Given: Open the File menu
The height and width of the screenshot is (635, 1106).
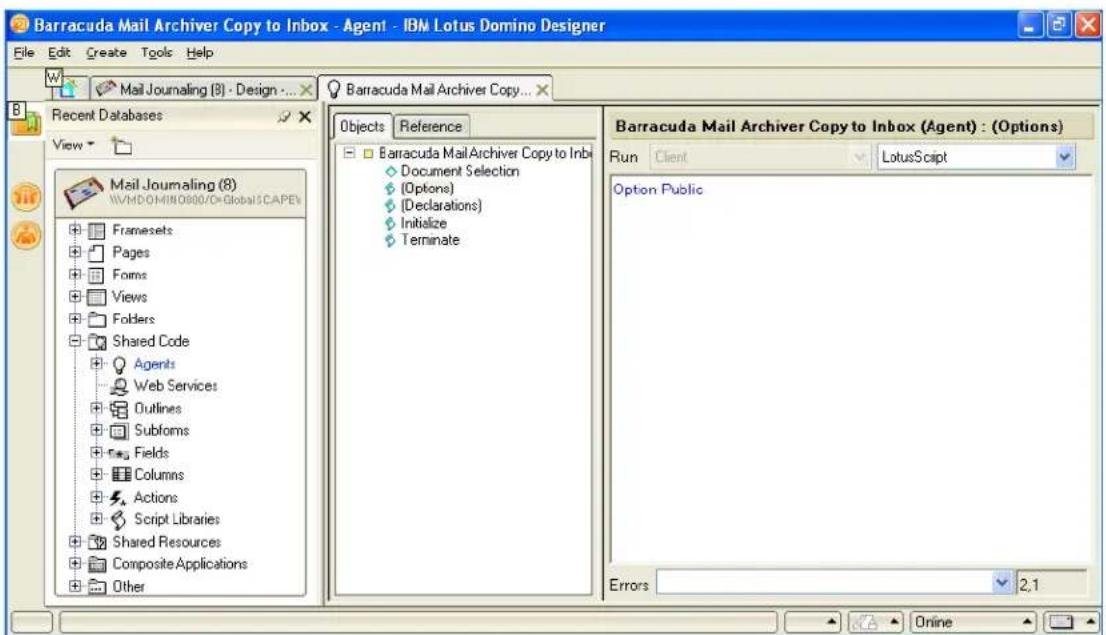Looking at the screenshot, I should (x=23, y=53).
